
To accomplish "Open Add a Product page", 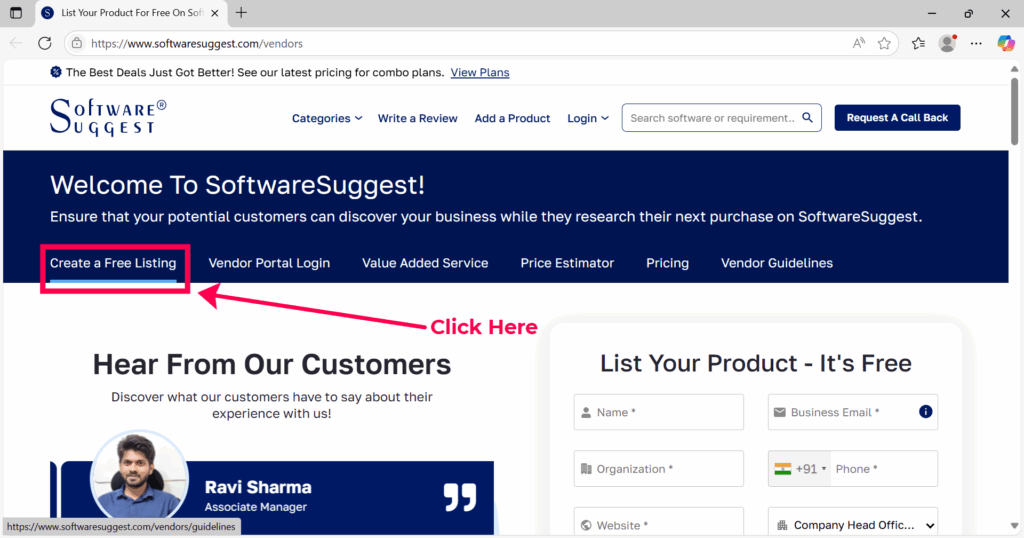I will (x=512, y=118).
